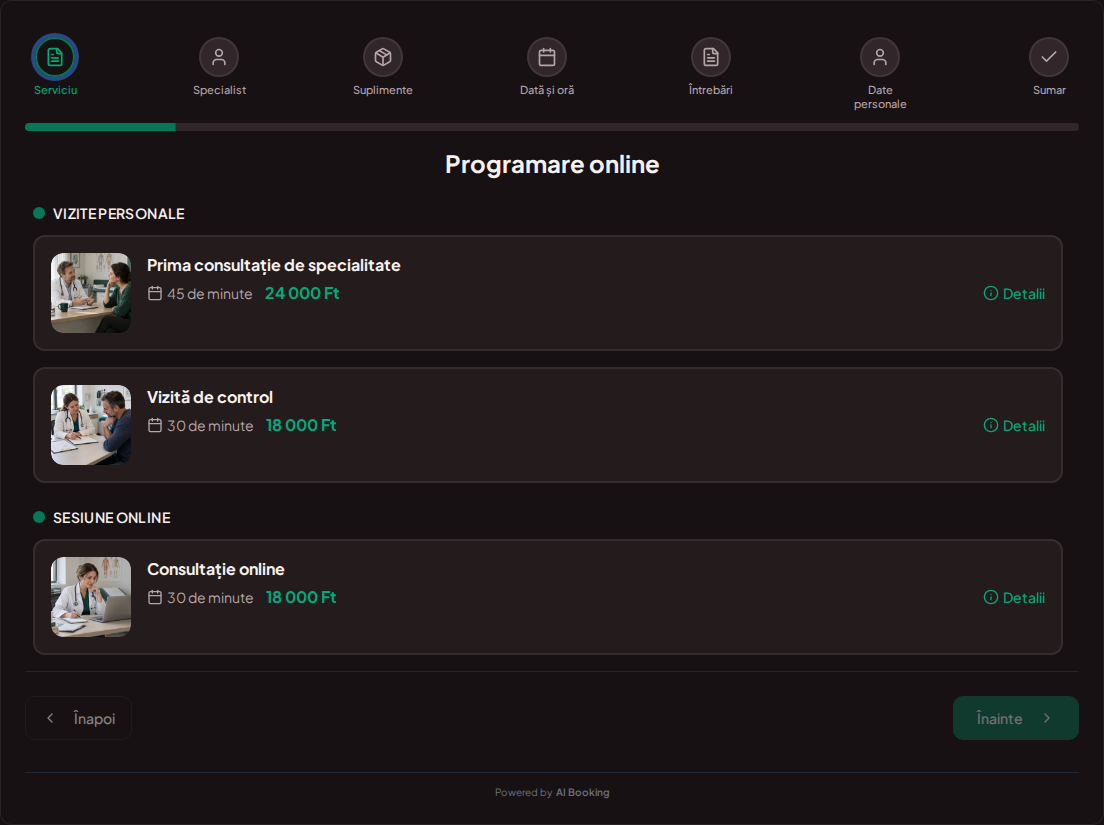1104x825 pixels.
Task: Select the Date personale step icon
Action: pos(880,57)
